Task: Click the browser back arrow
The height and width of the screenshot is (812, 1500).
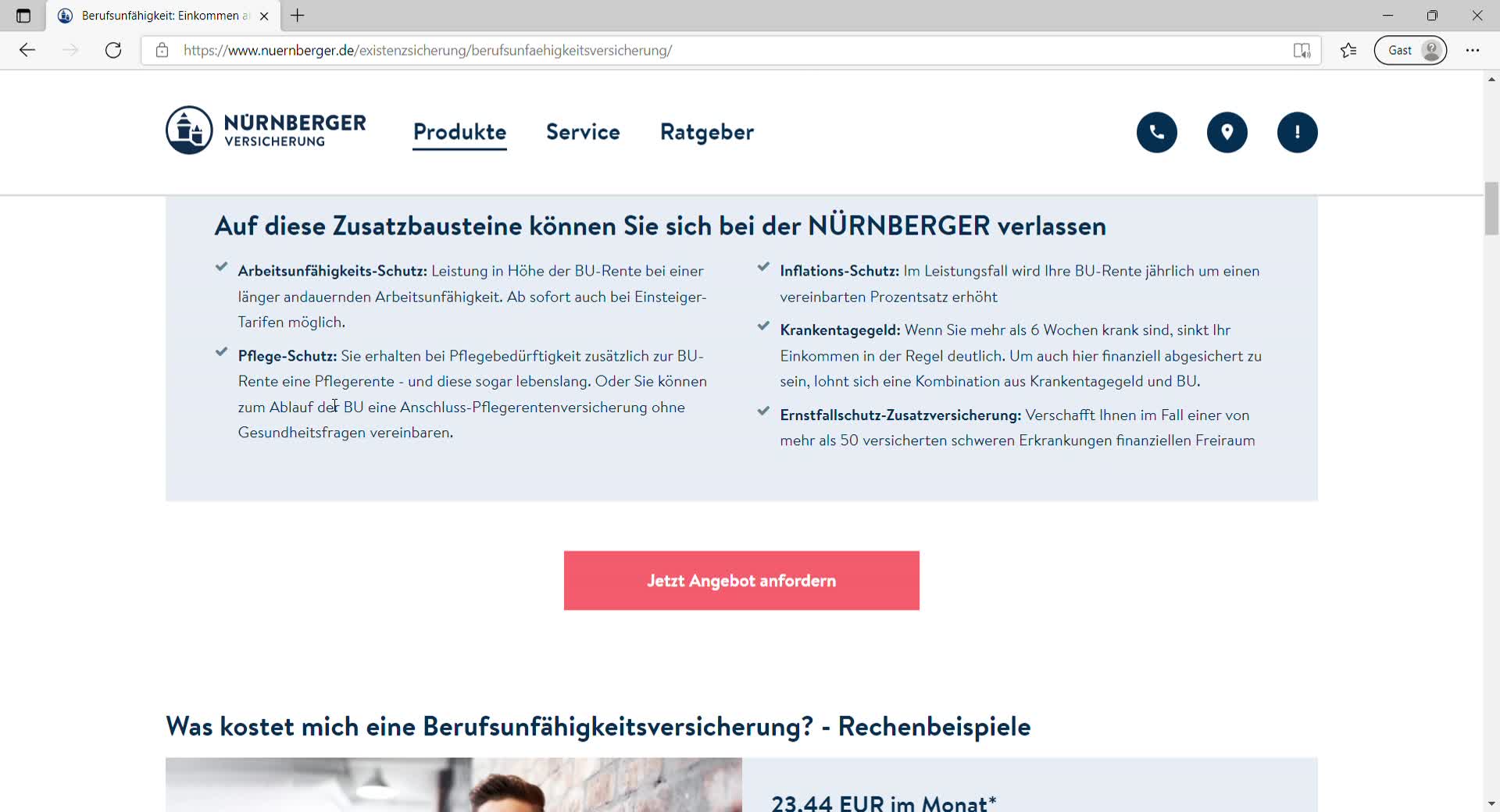Action: (x=27, y=51)
